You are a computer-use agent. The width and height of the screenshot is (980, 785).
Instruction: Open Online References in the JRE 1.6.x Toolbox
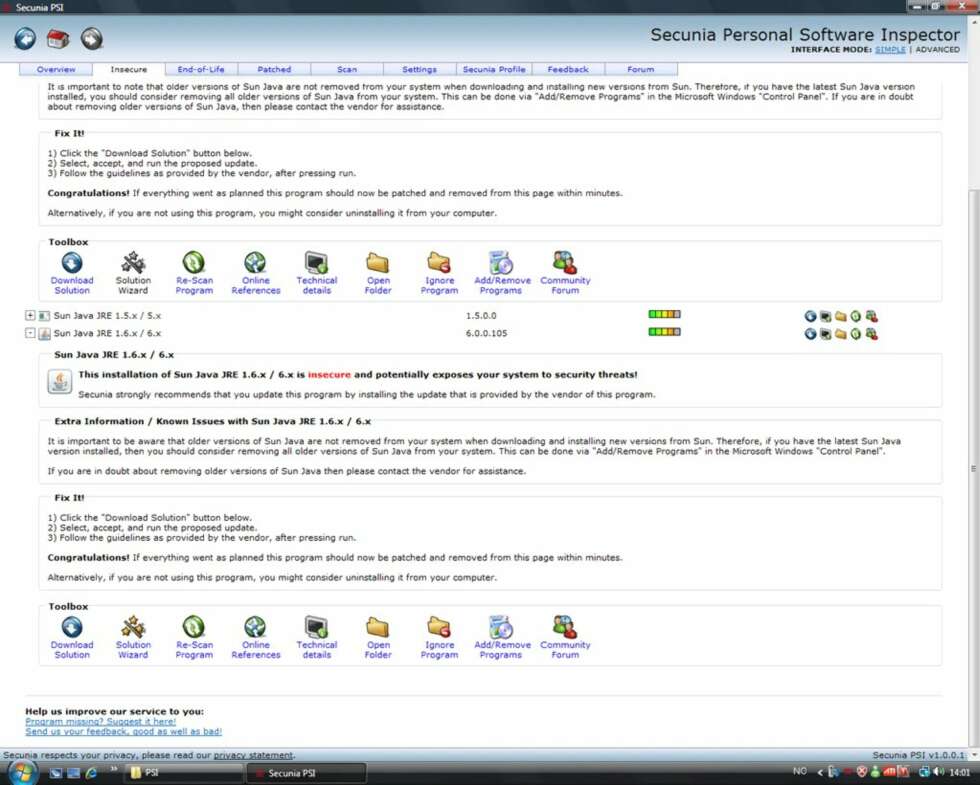(256, 638)
